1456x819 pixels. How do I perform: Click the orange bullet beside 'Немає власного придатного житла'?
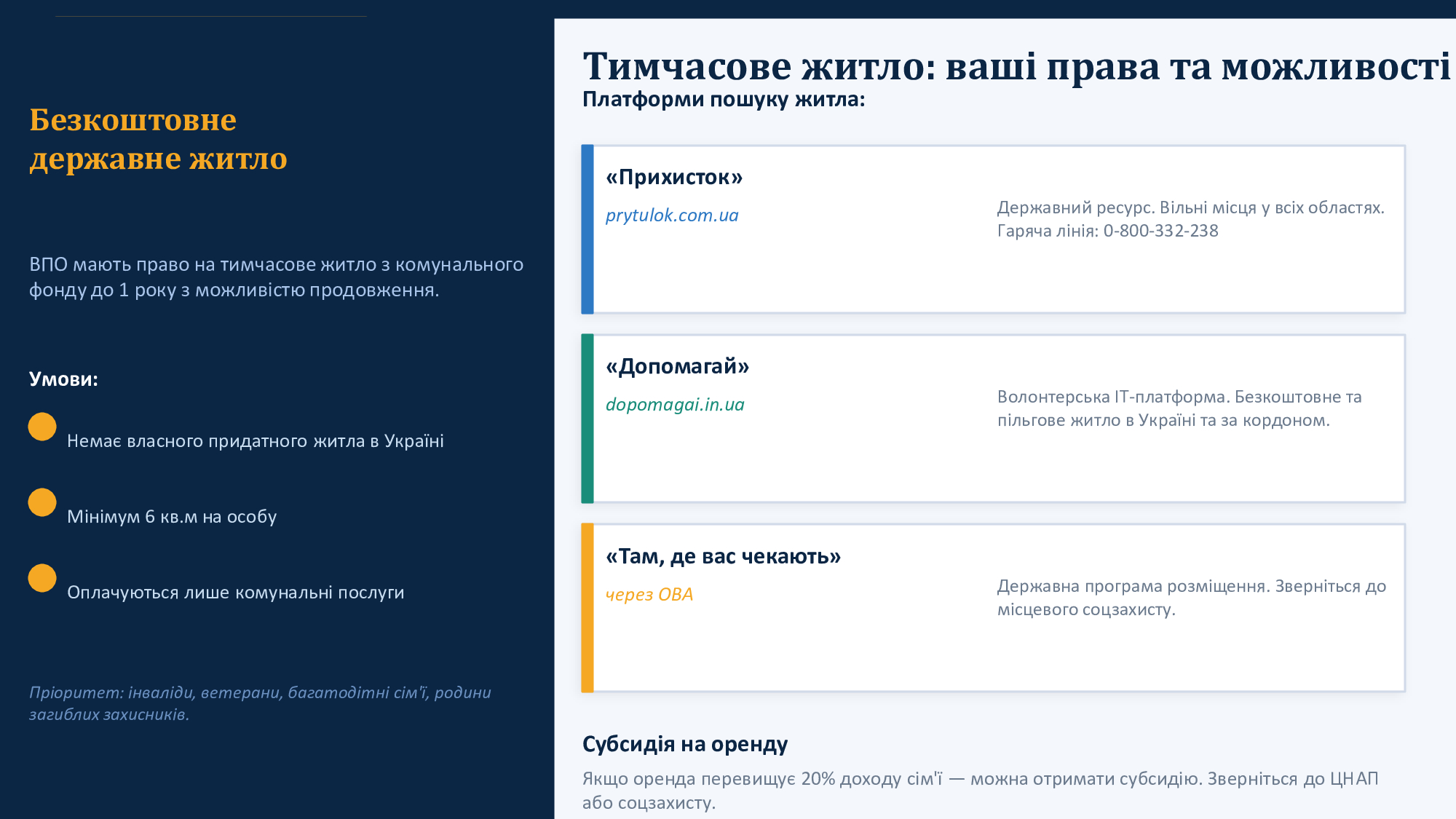click(x=42, y=427)
